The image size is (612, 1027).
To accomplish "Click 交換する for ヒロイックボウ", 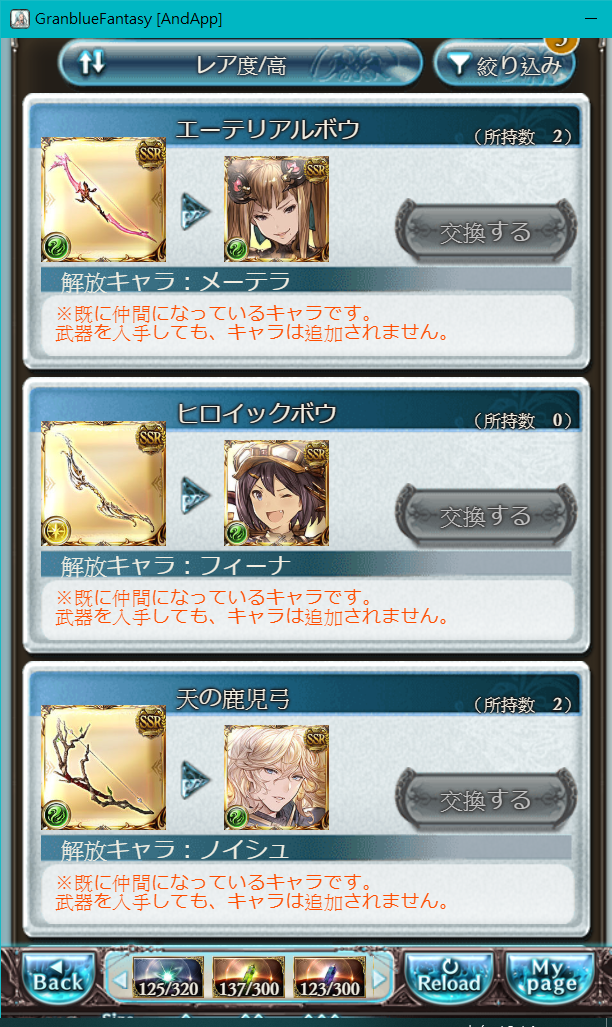I will tap(486, 515).
